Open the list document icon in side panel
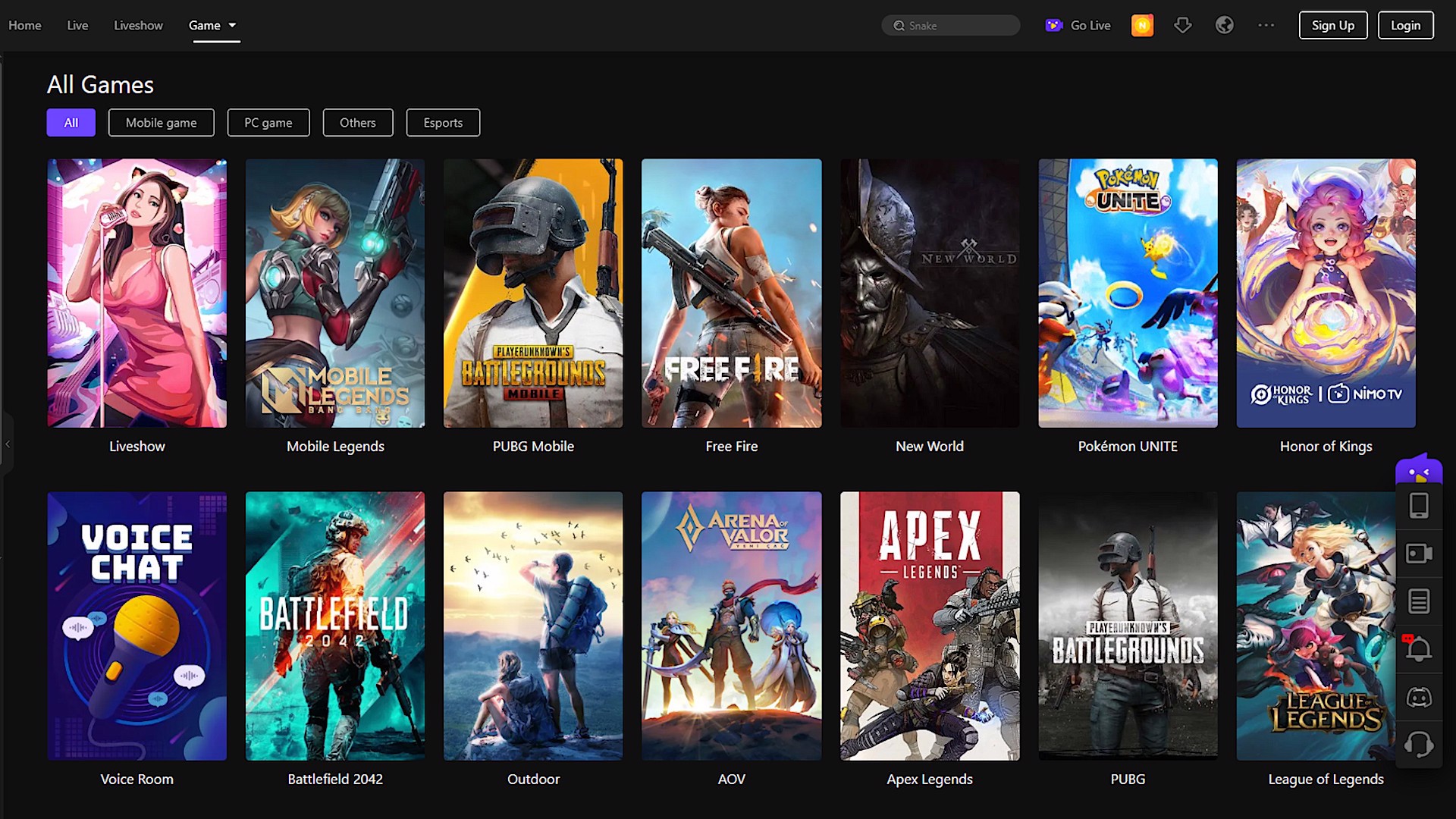The image size is (1456, 819). point(1418,601)
